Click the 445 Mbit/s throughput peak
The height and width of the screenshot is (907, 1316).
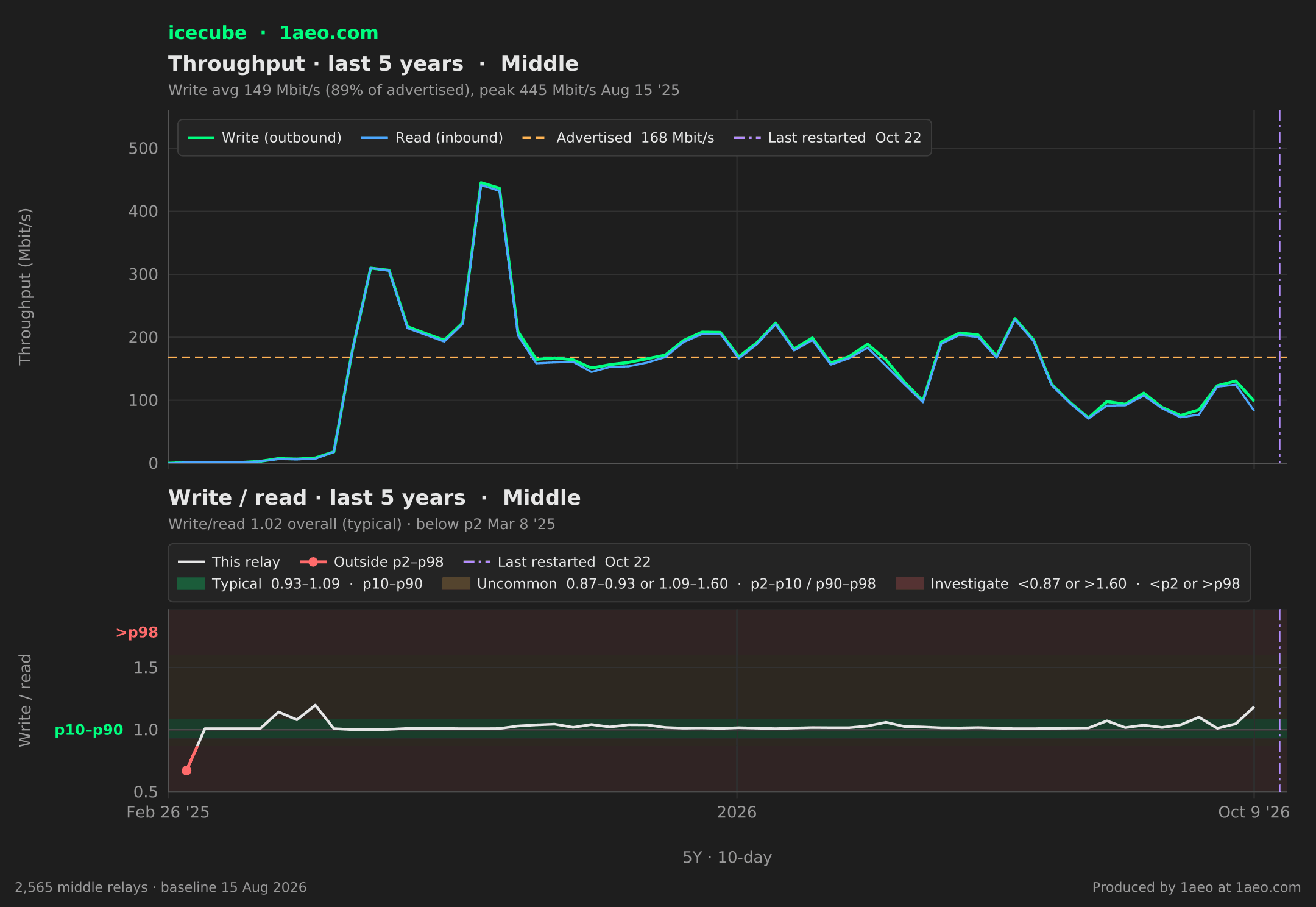point(481,183)
